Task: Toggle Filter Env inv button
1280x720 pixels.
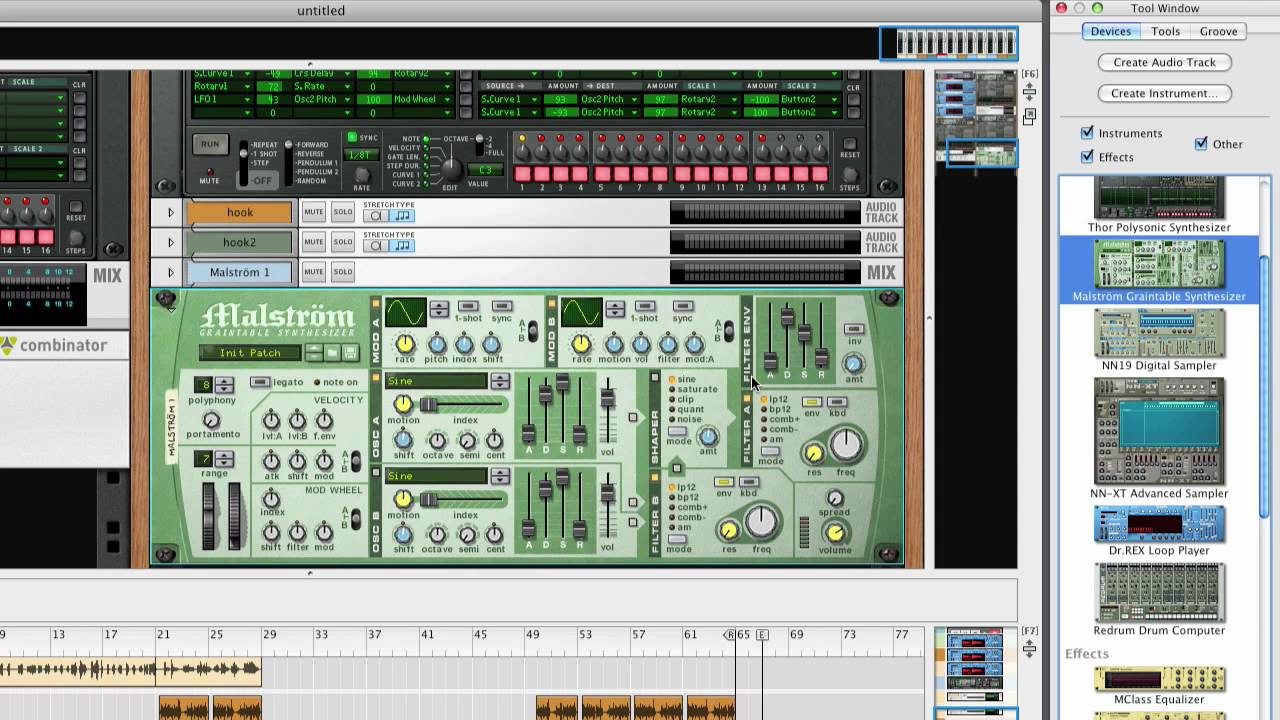Action: pos(854,328)
